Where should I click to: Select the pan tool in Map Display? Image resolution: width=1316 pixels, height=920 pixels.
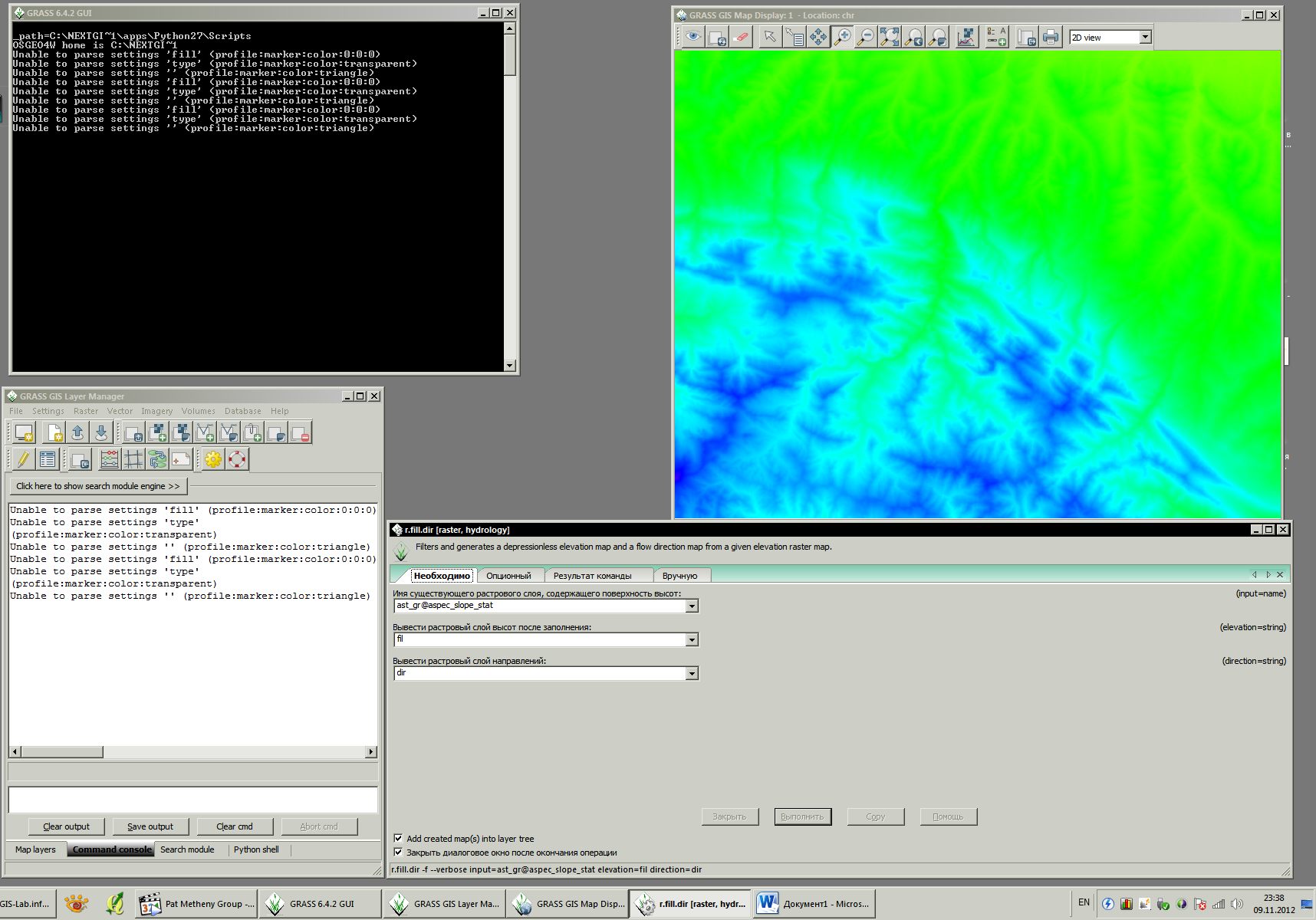tap(818, 37)
